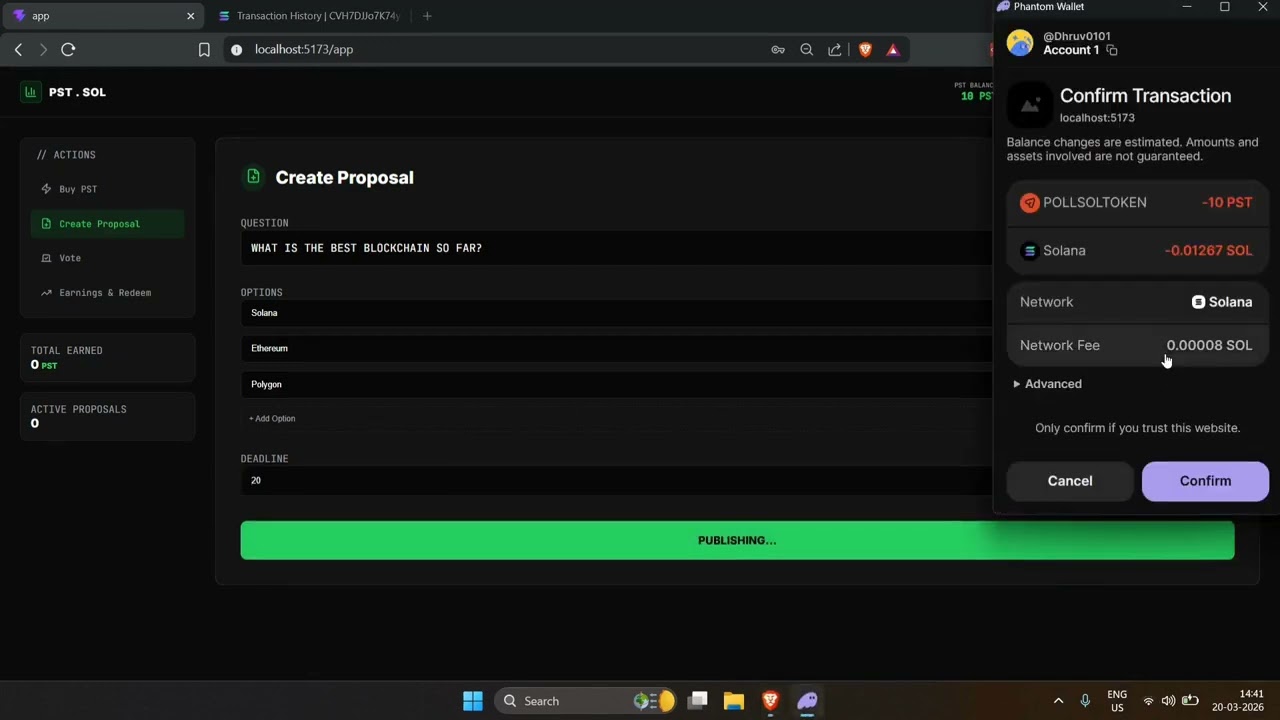Edit the Solana option field
The height and width of the screenshot is (720, 1280).
coord(616,313)
